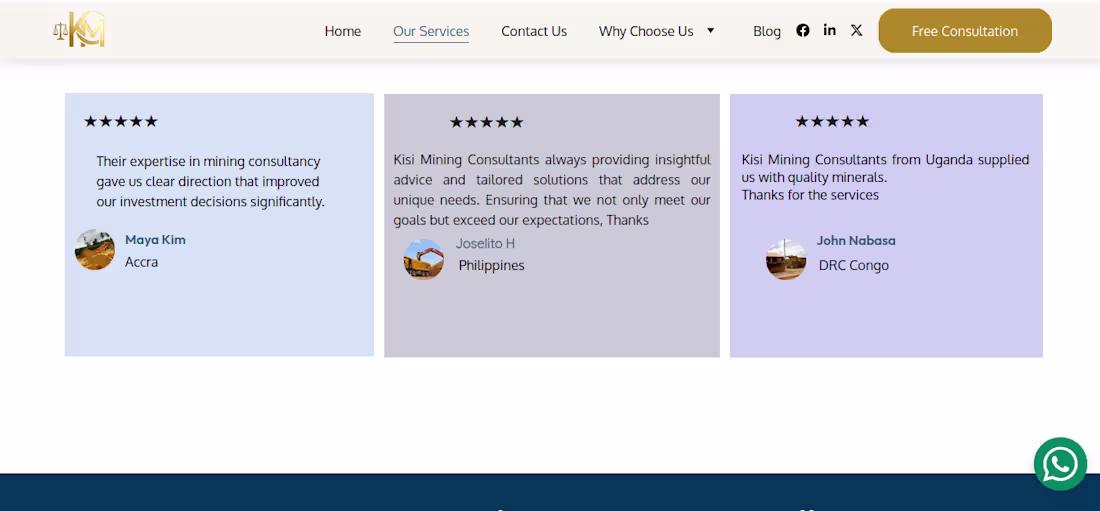Open the LinkedIn social icon

pyautogui.click(x=830, y=30)
